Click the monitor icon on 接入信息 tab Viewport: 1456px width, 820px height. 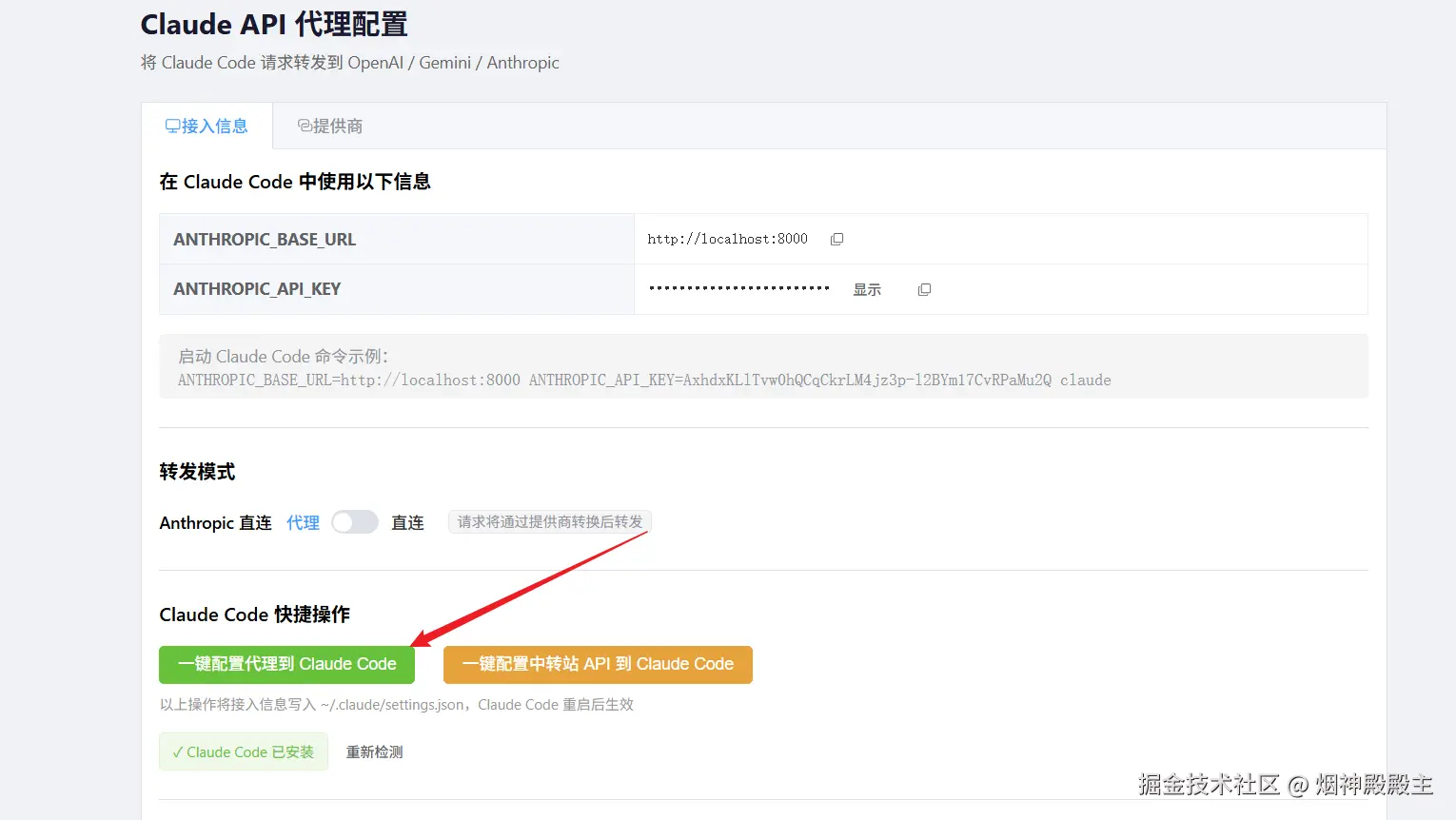click(172, 126)
